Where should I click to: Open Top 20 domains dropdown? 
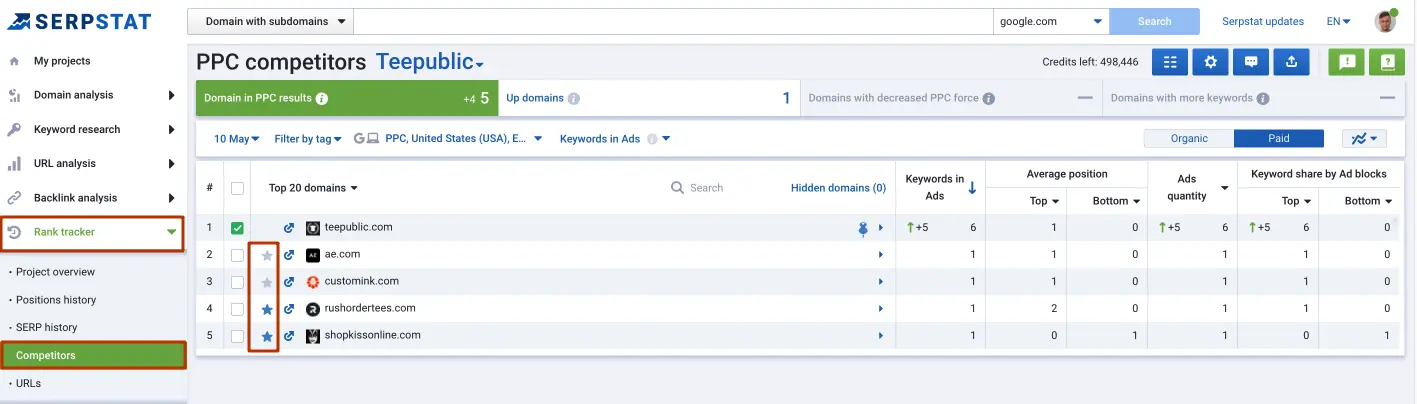tap(313, 188)
